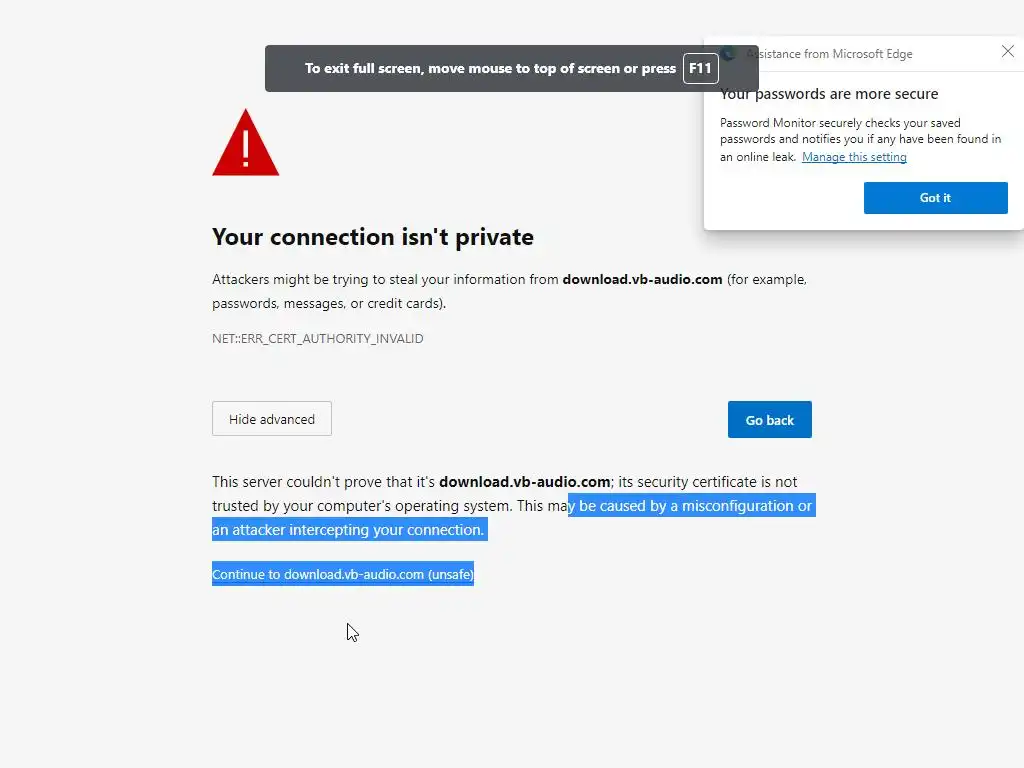The height and width of the screenshot is (768, 1024).
Task: Click the "Your connection isn't private" heading
Action: pos(372,237)
